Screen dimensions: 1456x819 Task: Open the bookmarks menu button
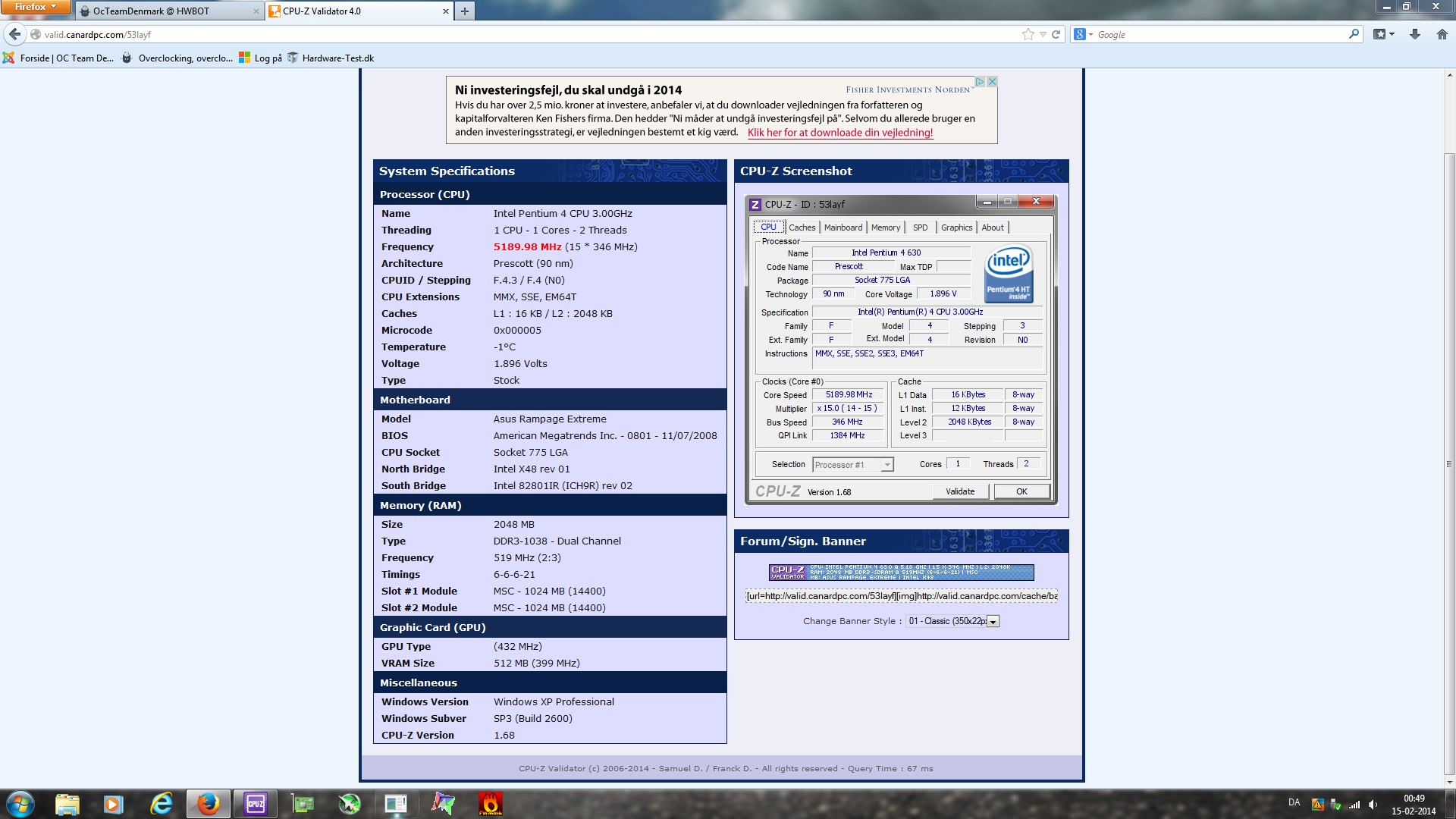point(1384,34)
